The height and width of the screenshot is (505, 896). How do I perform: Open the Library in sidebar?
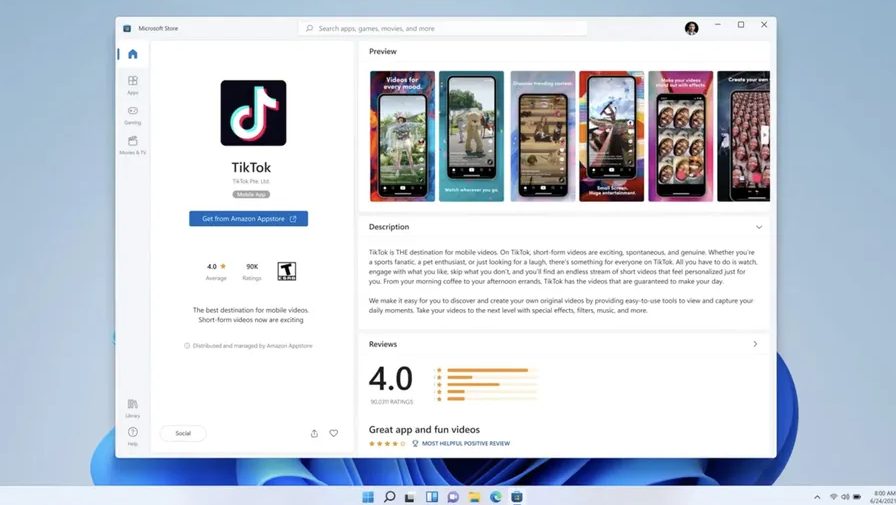(x=132, y=405)
